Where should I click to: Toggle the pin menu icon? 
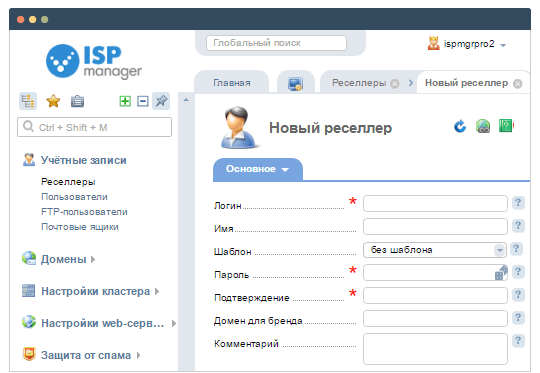pos(161,101)
